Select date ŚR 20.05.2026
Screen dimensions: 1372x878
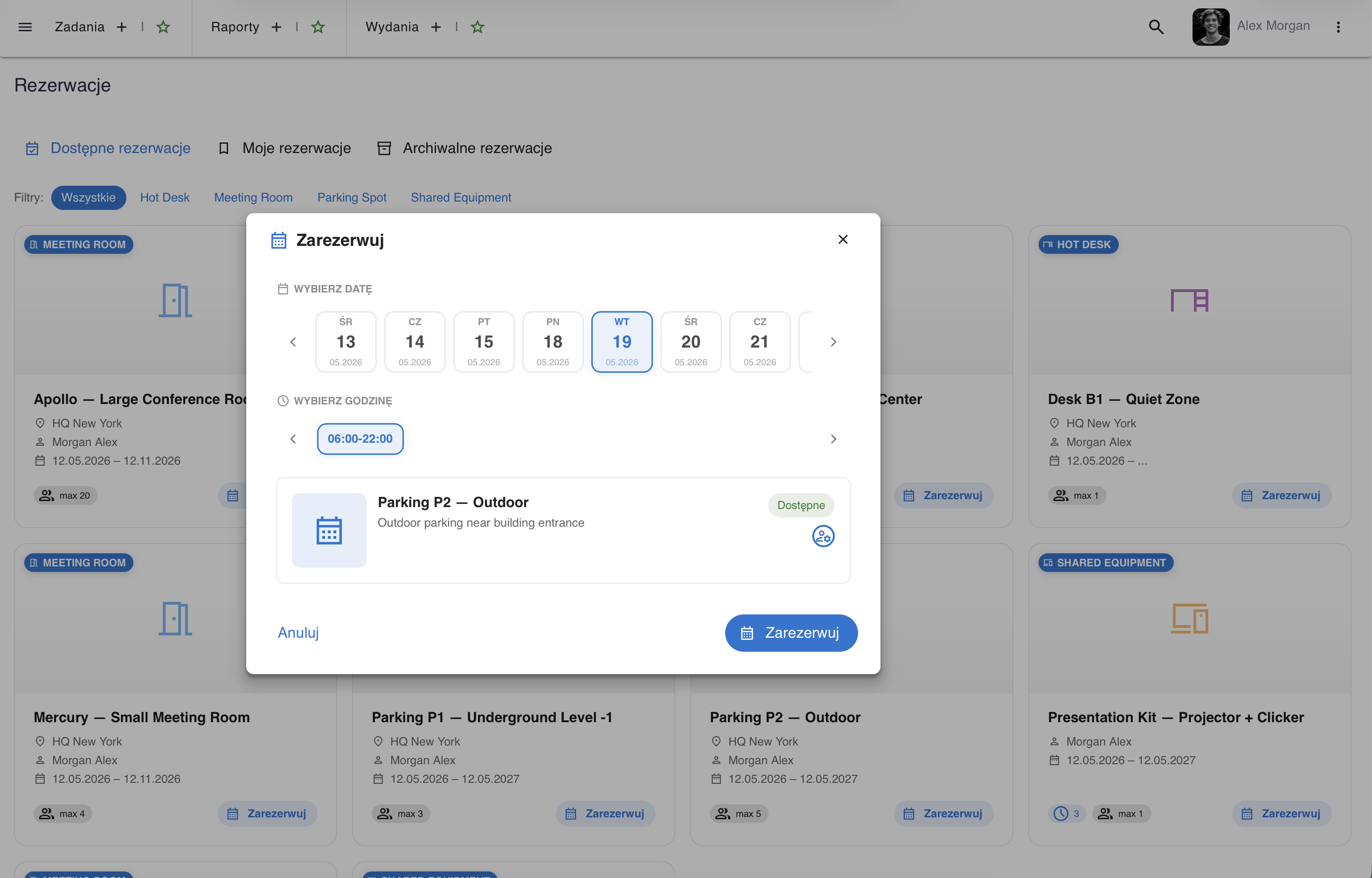click(691, 342)
